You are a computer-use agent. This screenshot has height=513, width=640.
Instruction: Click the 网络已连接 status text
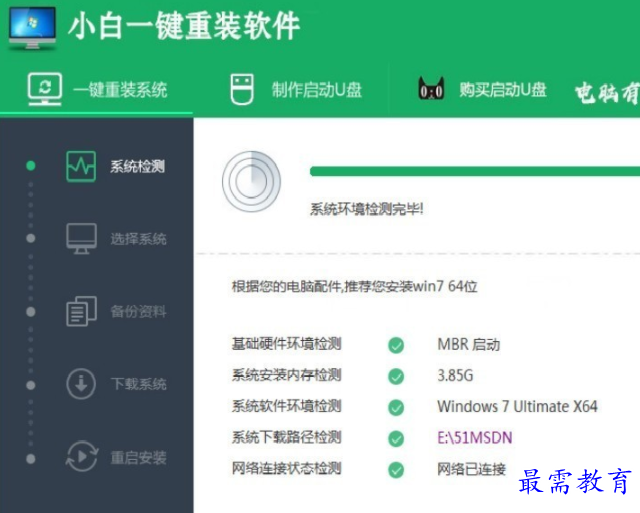coord(471,469)
